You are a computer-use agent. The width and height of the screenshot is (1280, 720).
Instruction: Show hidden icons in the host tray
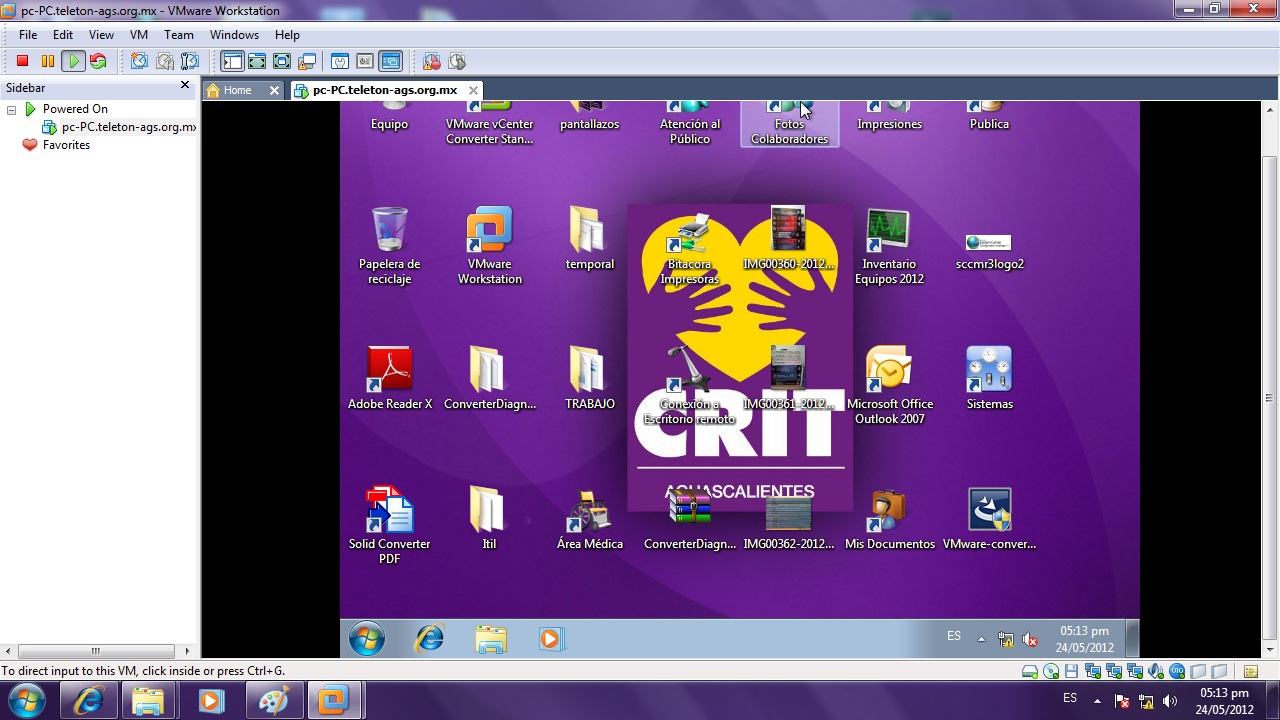coord(1097,700)
